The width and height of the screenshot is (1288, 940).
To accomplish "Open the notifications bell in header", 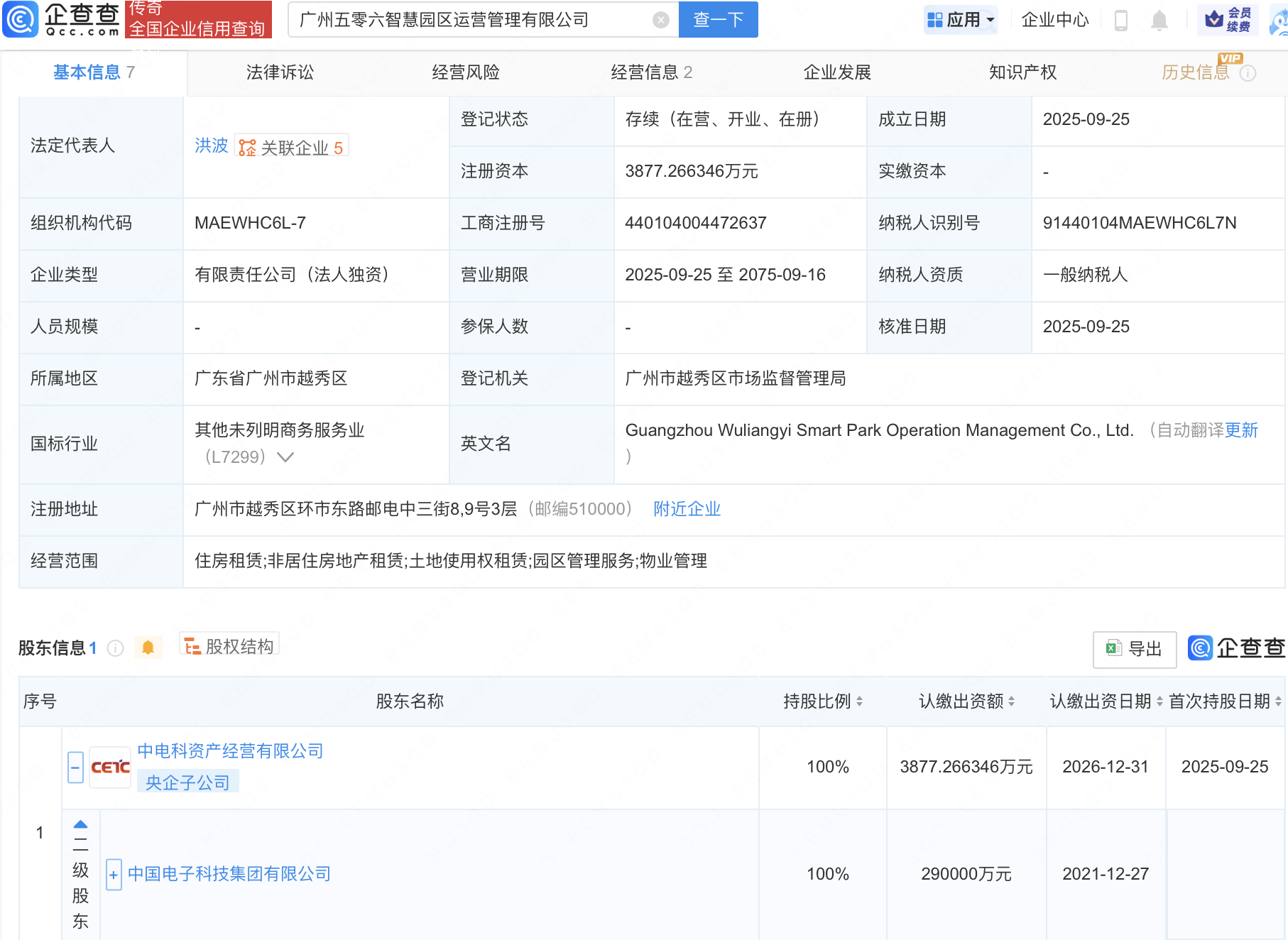I will [x=1159, y=20].
